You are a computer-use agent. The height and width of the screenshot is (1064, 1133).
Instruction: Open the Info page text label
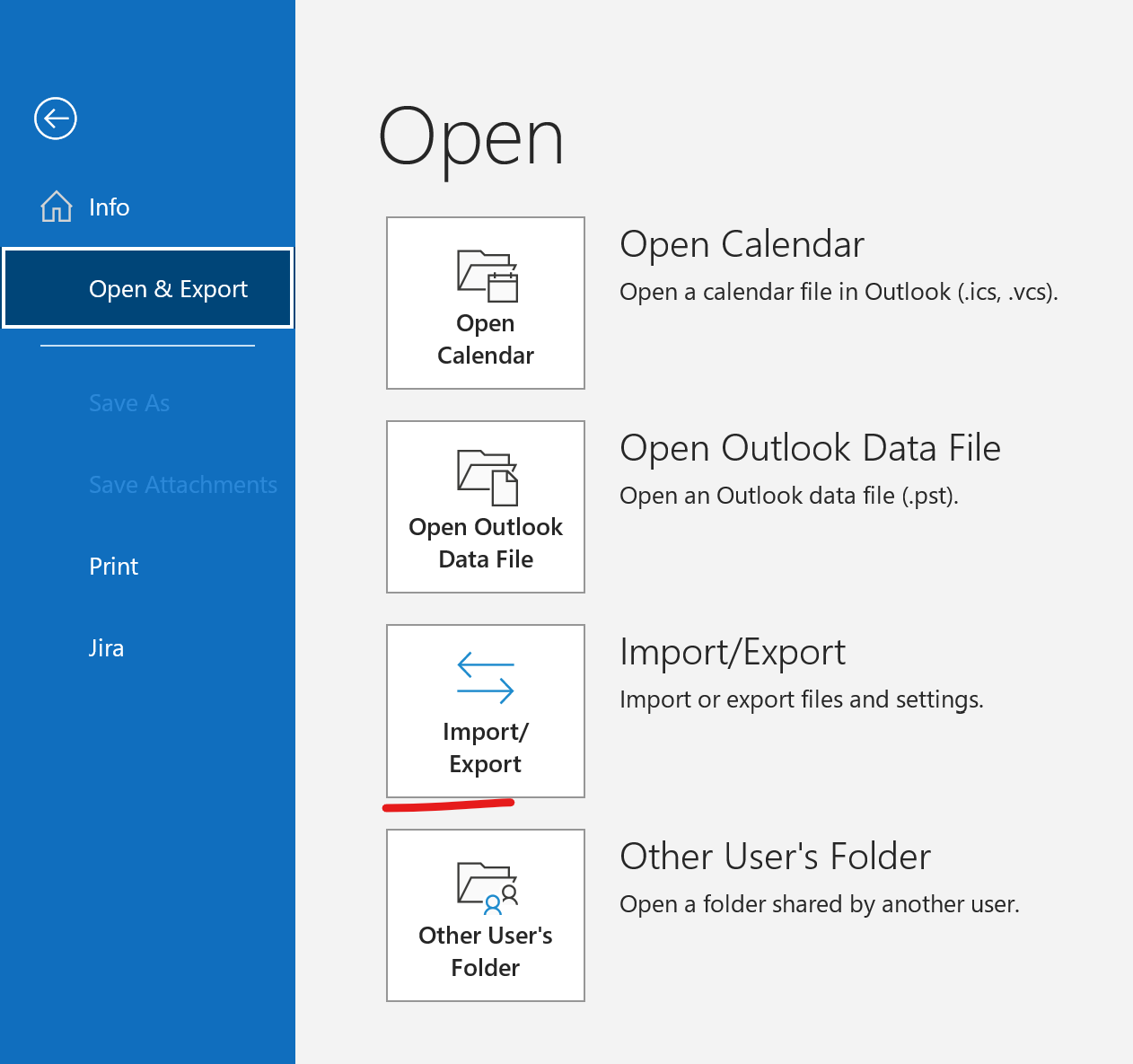(x=109, y=207)
